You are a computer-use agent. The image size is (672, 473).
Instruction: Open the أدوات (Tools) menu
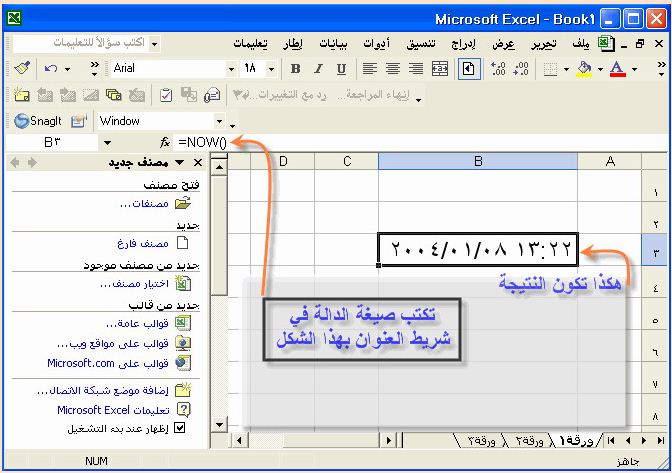pos(376,44)
